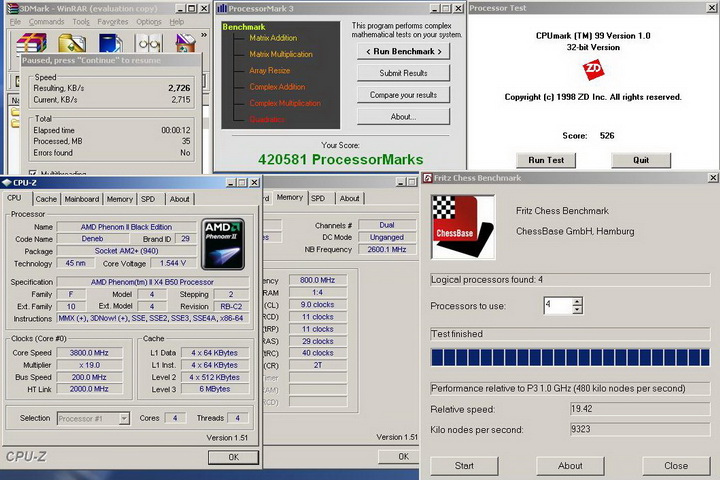Select Array Resize in Benchmark tree

click(x=270, y=71)
